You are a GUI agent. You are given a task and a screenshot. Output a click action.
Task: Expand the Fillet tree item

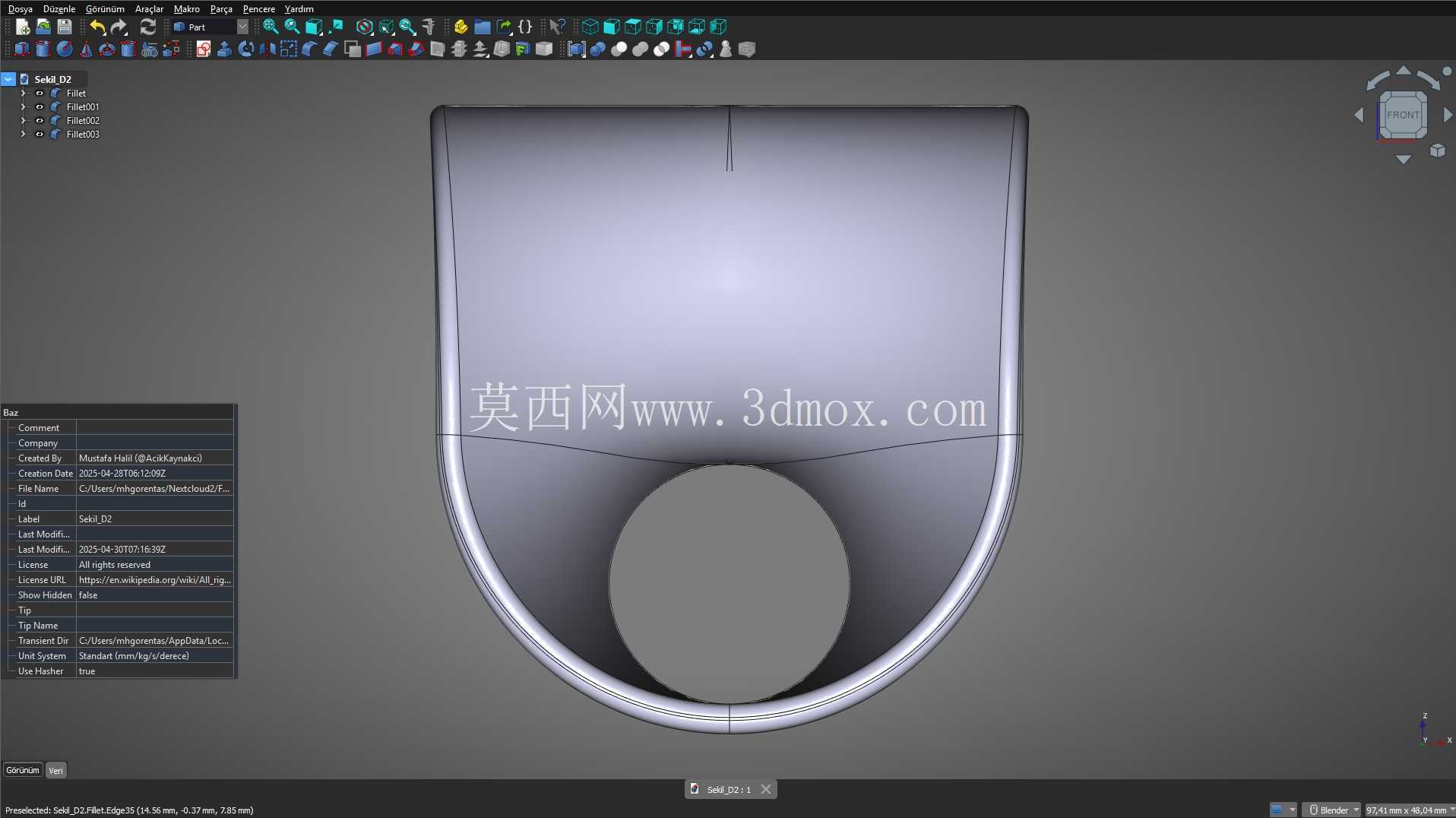23,94
